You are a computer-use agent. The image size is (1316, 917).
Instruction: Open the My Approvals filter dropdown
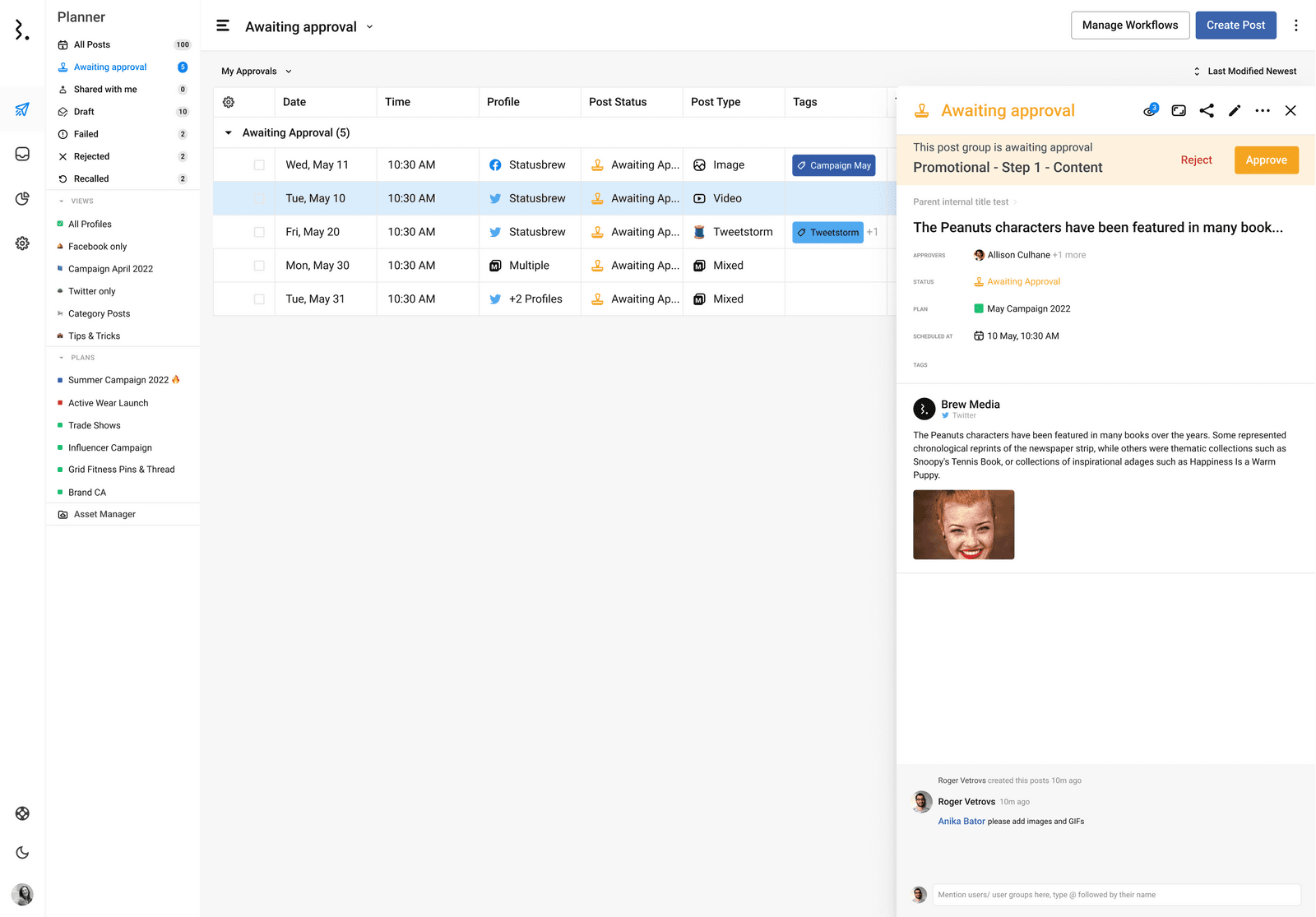pyautogui.click(x=257, y=72)
